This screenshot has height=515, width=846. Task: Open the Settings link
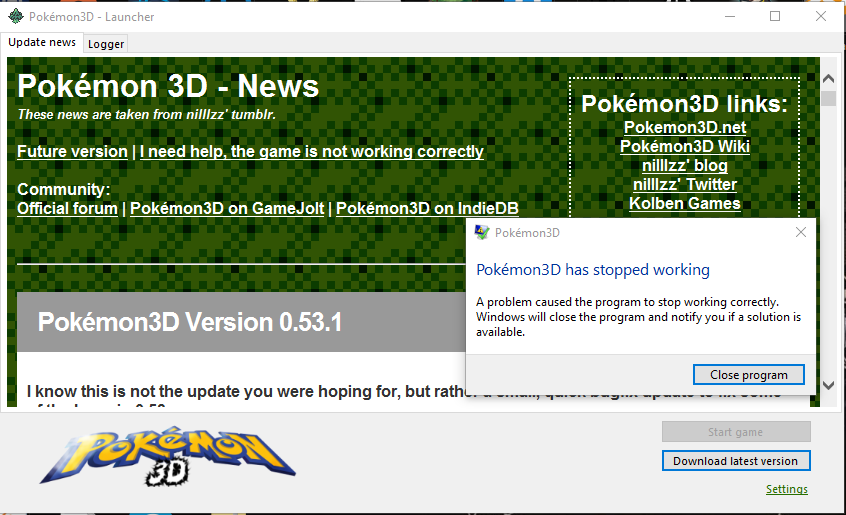(787, 489)
